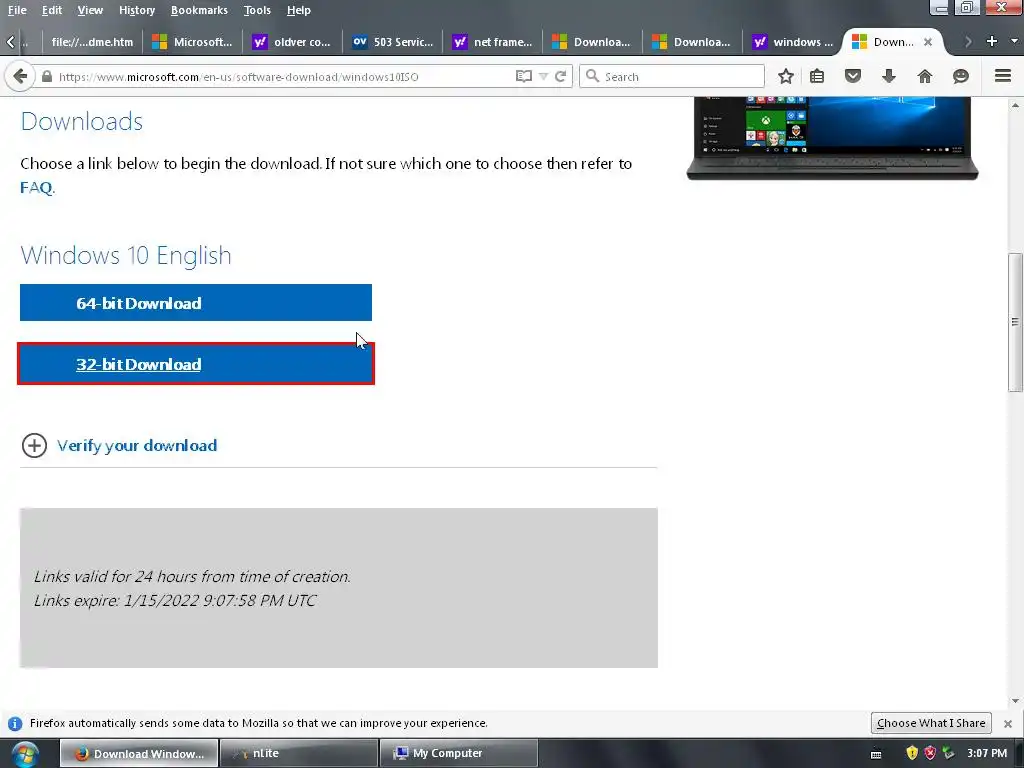Screen dimensions: 1024x768
Task: Open the Bookmarks menu
Action: click(x=199, y=10)
